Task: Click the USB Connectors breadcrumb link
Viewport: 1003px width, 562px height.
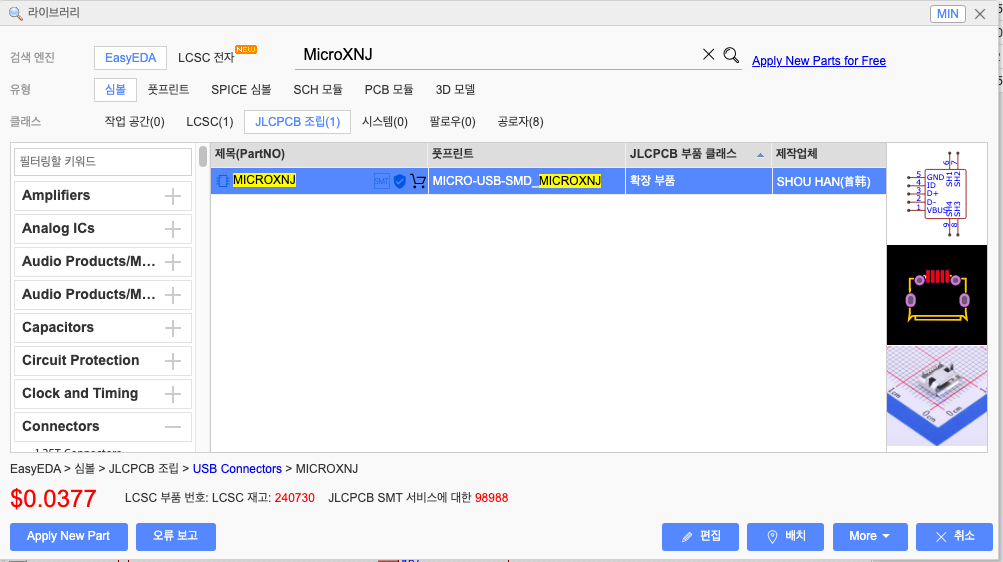Action: click(x=237, y=469)
